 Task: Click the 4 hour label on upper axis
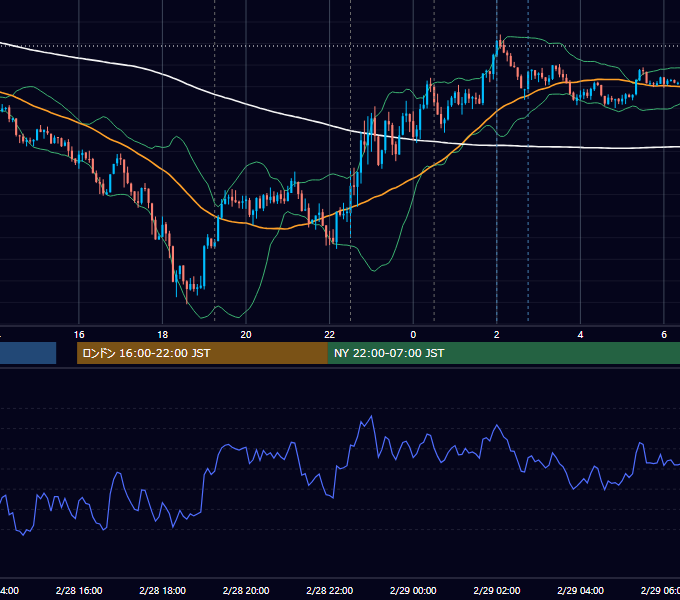click(580, 335)
